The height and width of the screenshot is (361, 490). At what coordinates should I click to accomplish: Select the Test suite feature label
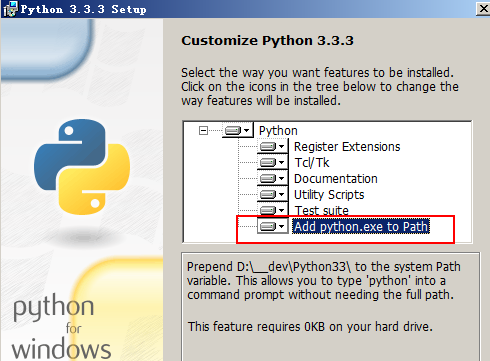pyautogui.click(x=322, y=210)
